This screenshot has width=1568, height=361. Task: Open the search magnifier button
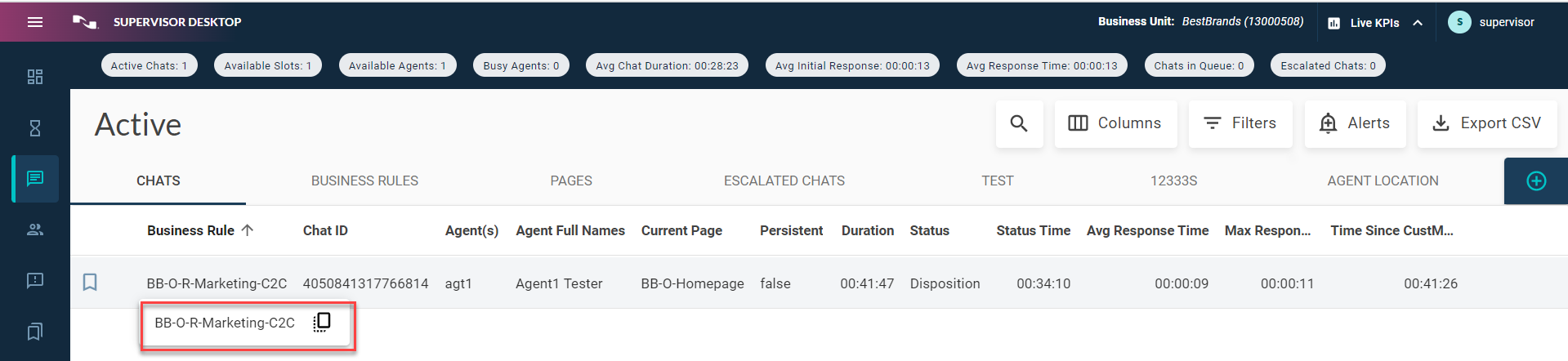point(1019,123)
